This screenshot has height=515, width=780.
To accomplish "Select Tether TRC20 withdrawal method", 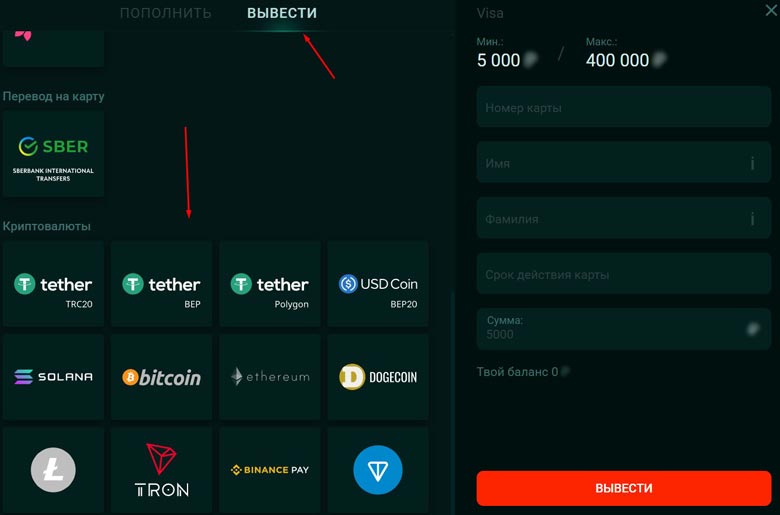I will [53, 284].
